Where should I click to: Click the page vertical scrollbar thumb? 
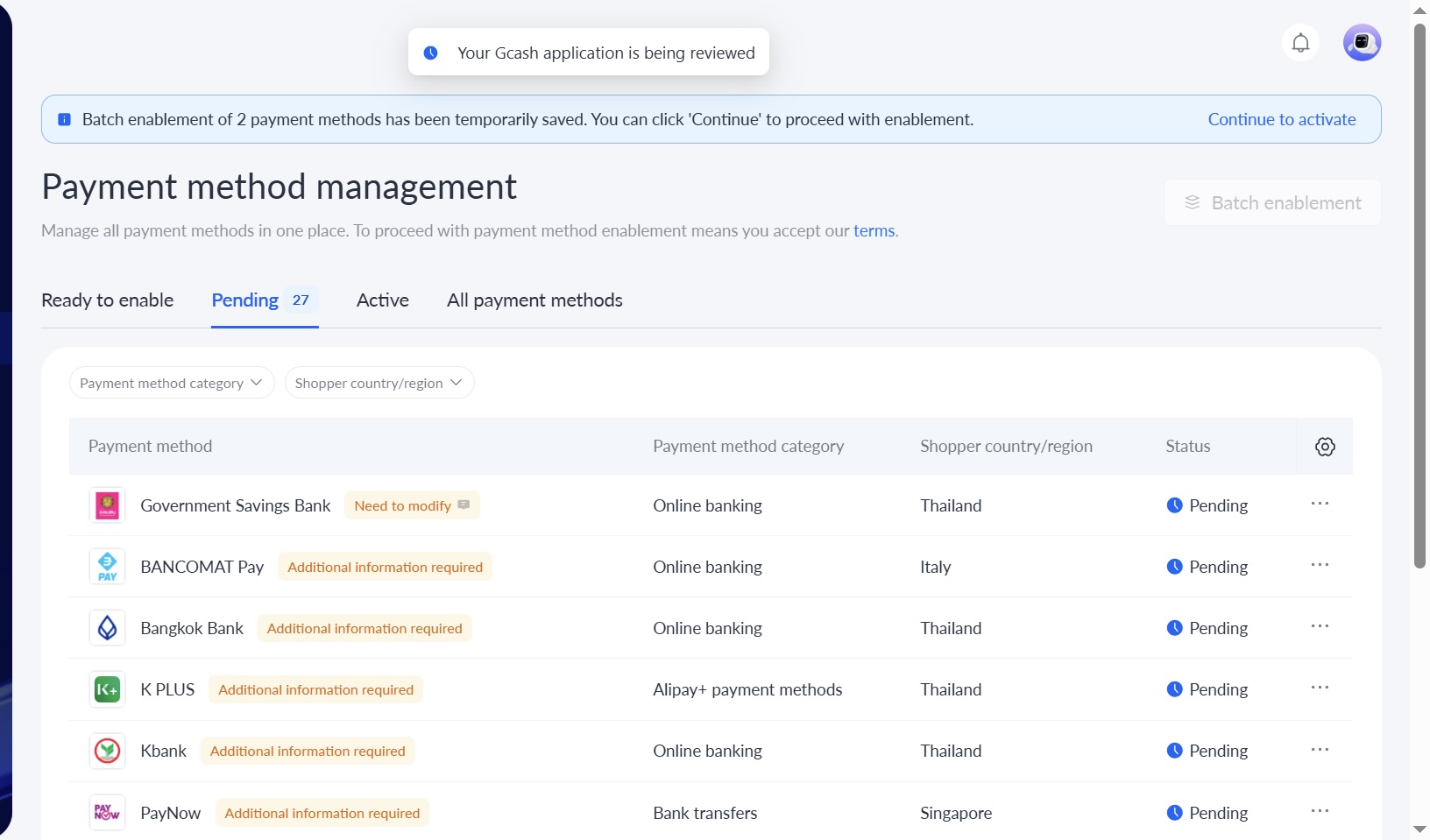(1419, 296)
